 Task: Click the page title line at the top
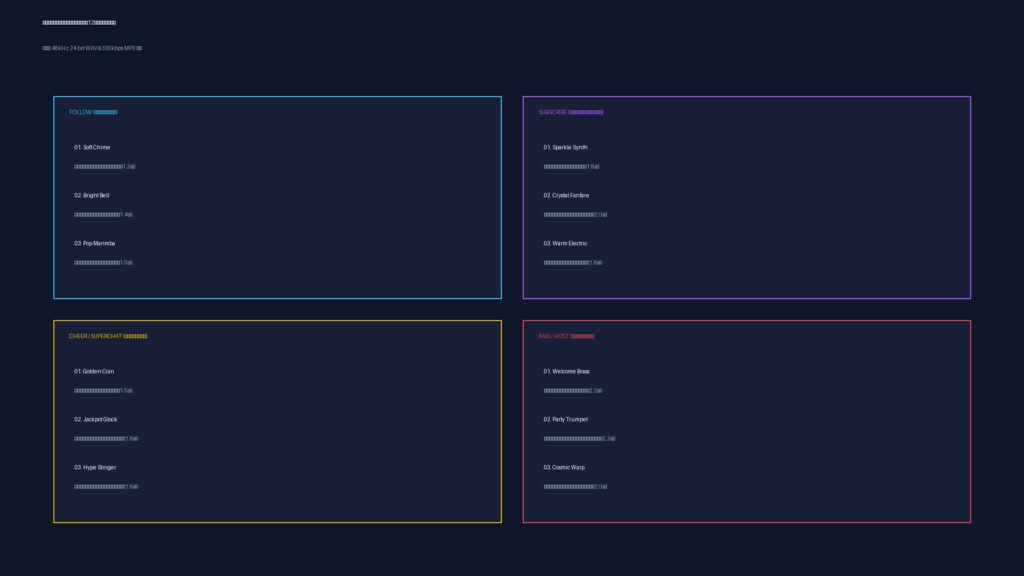79,23
